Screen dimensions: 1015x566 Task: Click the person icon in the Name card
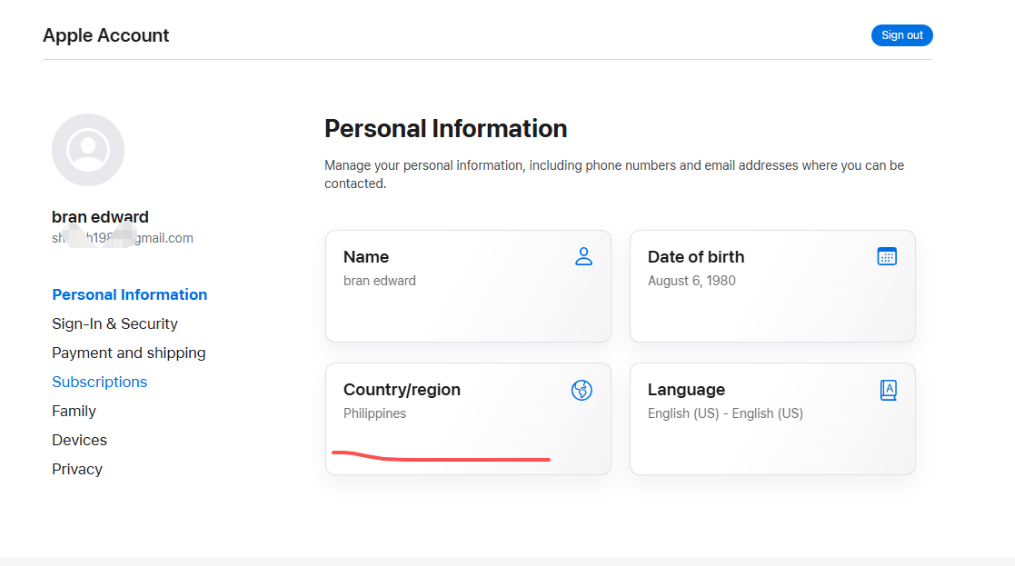pyautogui.click(x=583, y=256)
